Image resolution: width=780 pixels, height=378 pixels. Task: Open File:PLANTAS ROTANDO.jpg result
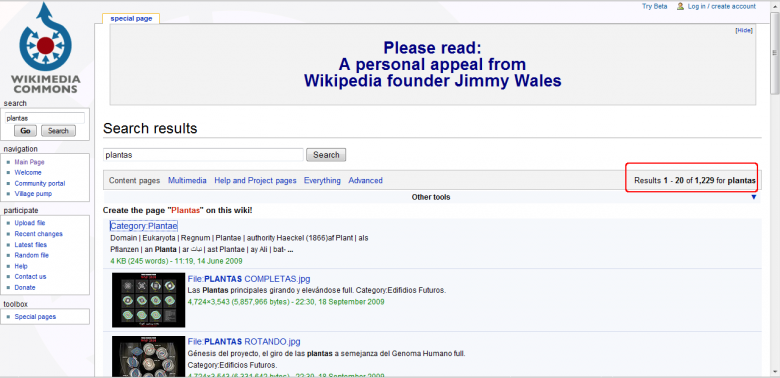[x=244, y=342]
